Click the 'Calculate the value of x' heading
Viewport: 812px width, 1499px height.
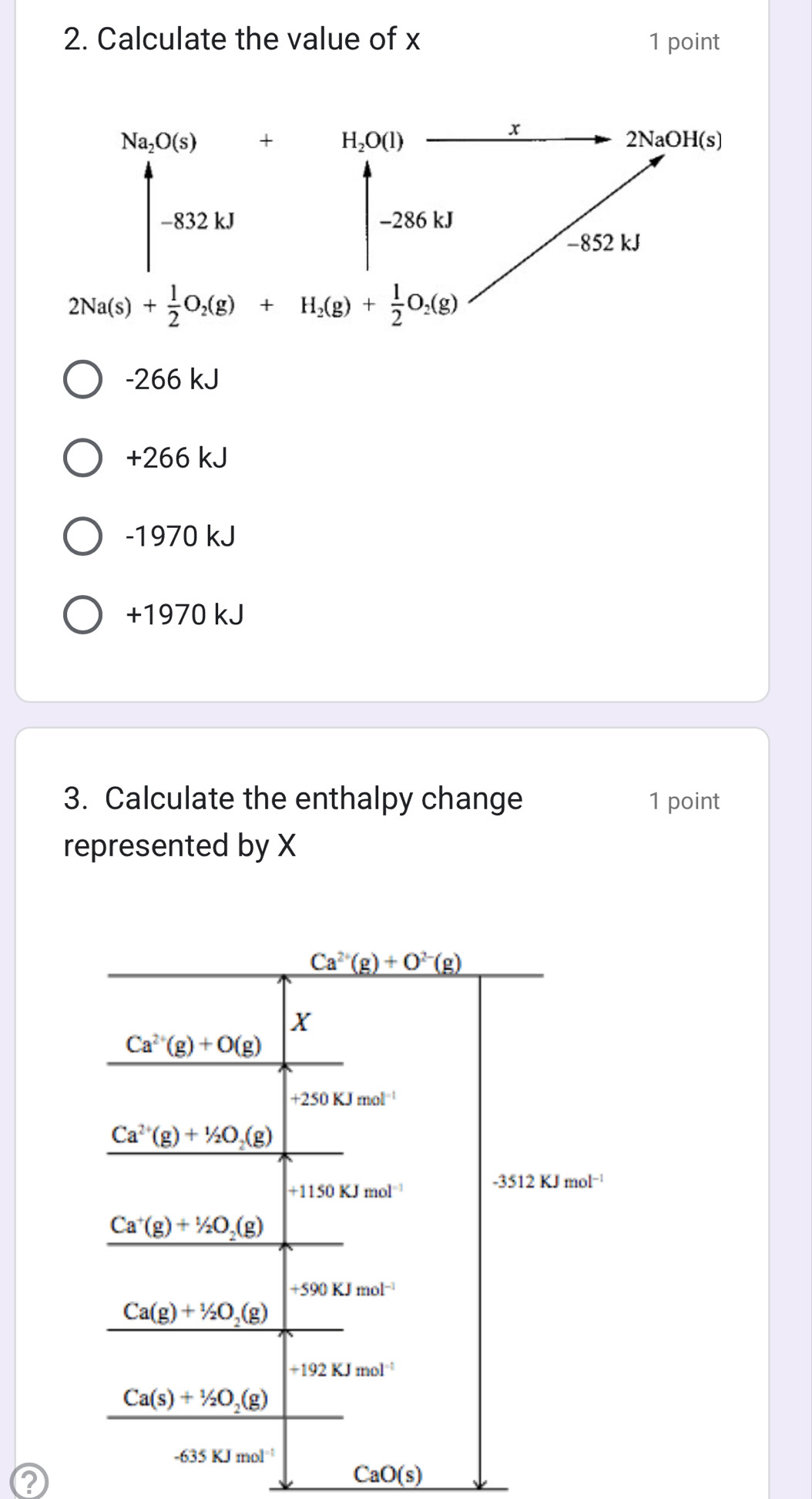point(243,39)
